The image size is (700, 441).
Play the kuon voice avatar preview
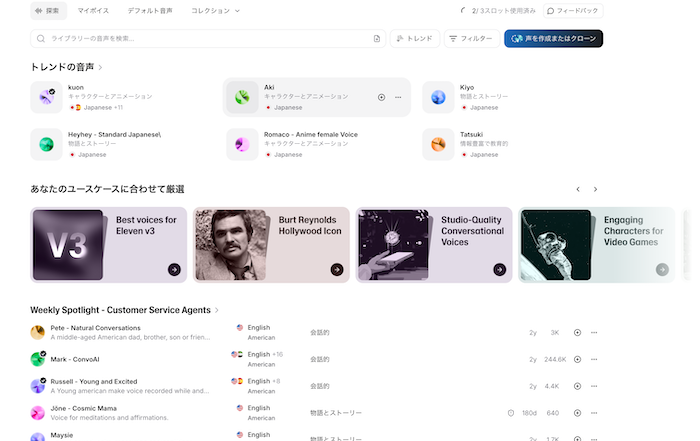pos(47,97)
